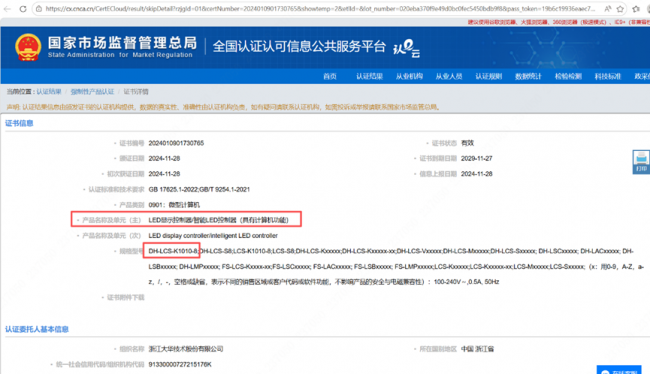
Task: Open the browser extensions puzzle icon
Action: 636,9
